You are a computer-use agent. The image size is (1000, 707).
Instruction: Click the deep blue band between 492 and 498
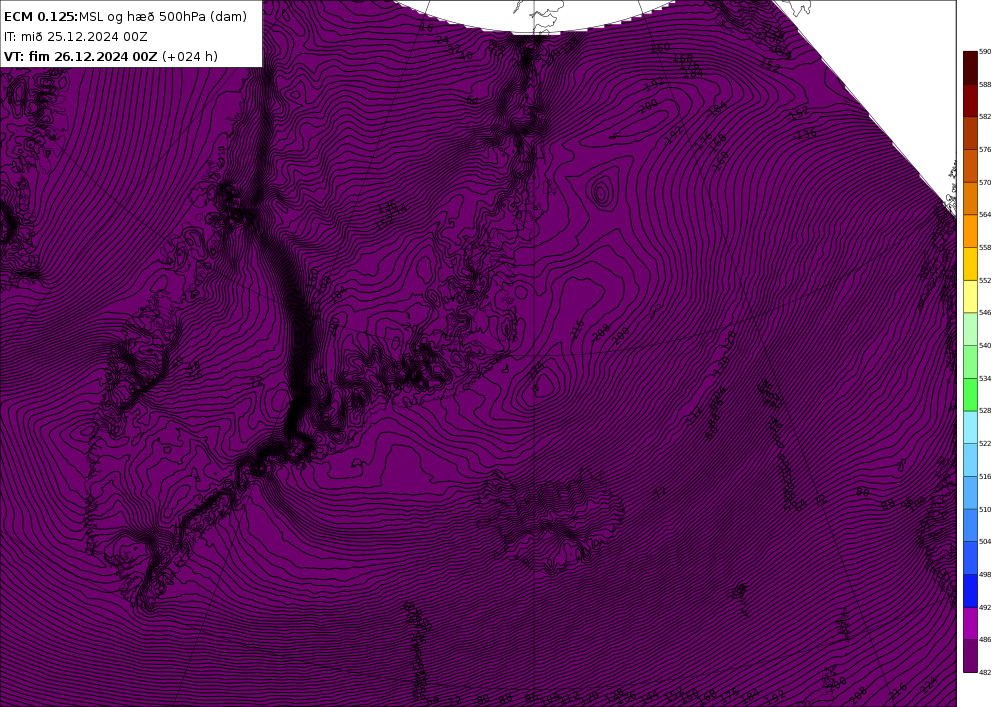[970, 591]
